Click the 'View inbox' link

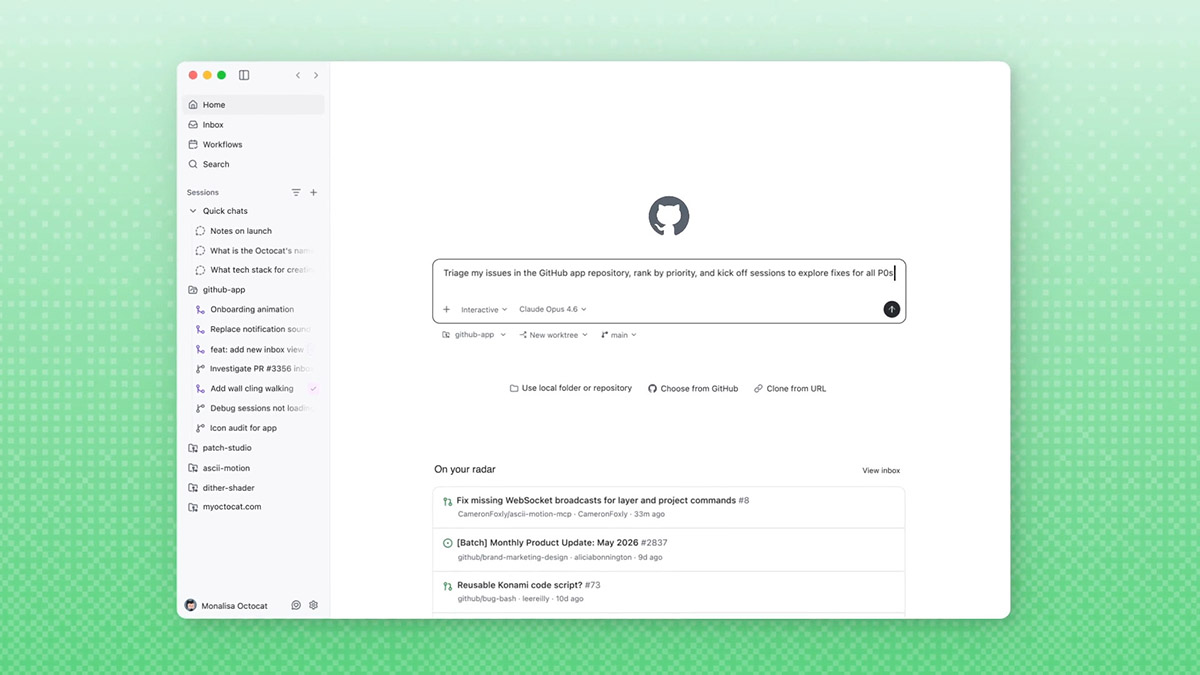coord(881,470)
